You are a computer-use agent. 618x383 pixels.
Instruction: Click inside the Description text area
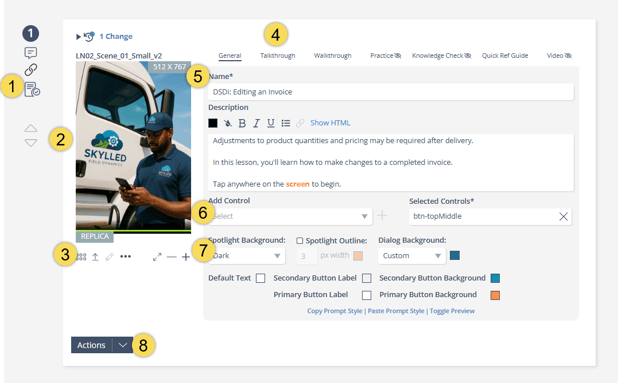391,162
